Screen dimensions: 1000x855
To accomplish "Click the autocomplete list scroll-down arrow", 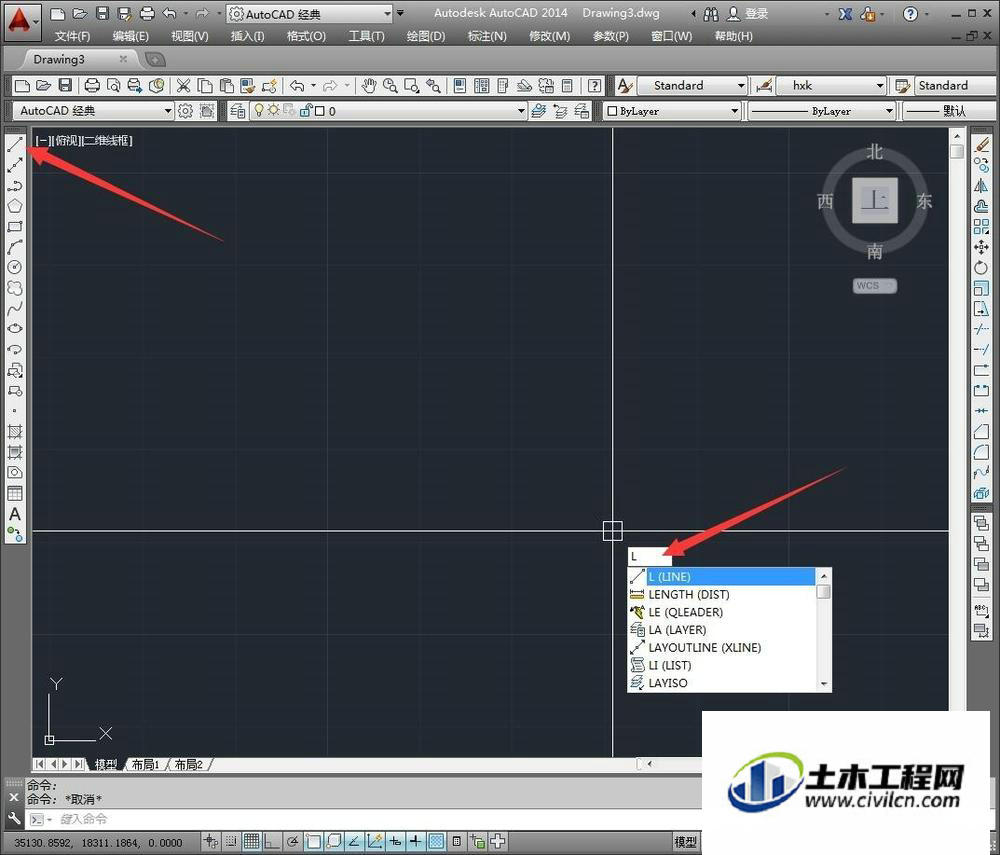I will point(824,684).
